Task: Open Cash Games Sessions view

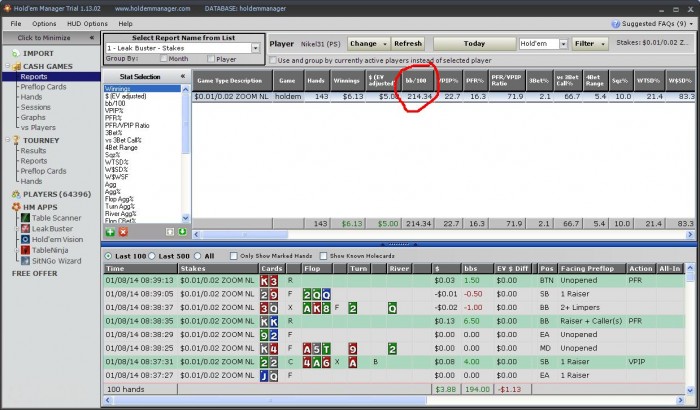Action: 35,107
